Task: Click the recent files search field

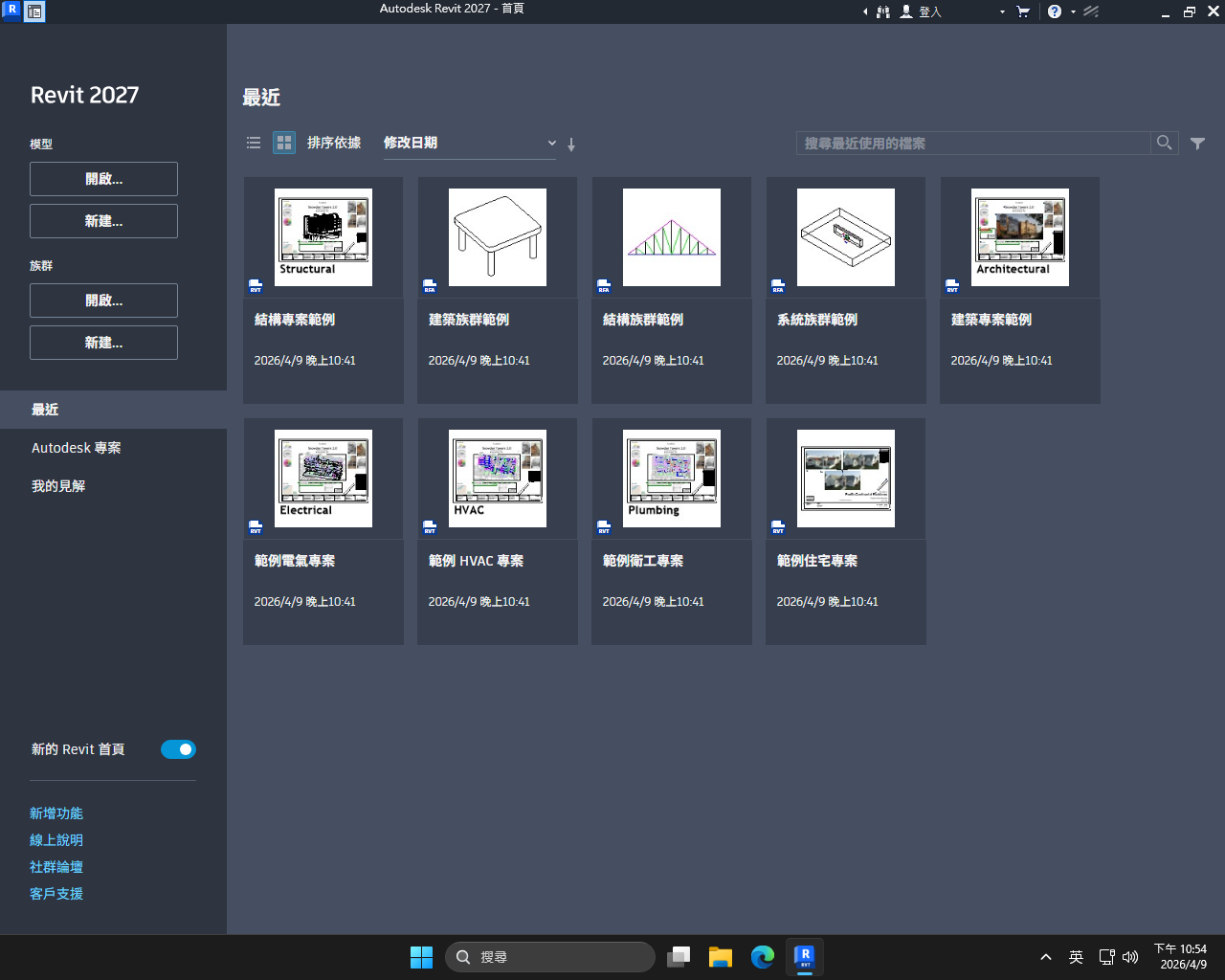Action: [x=972, y=143]
